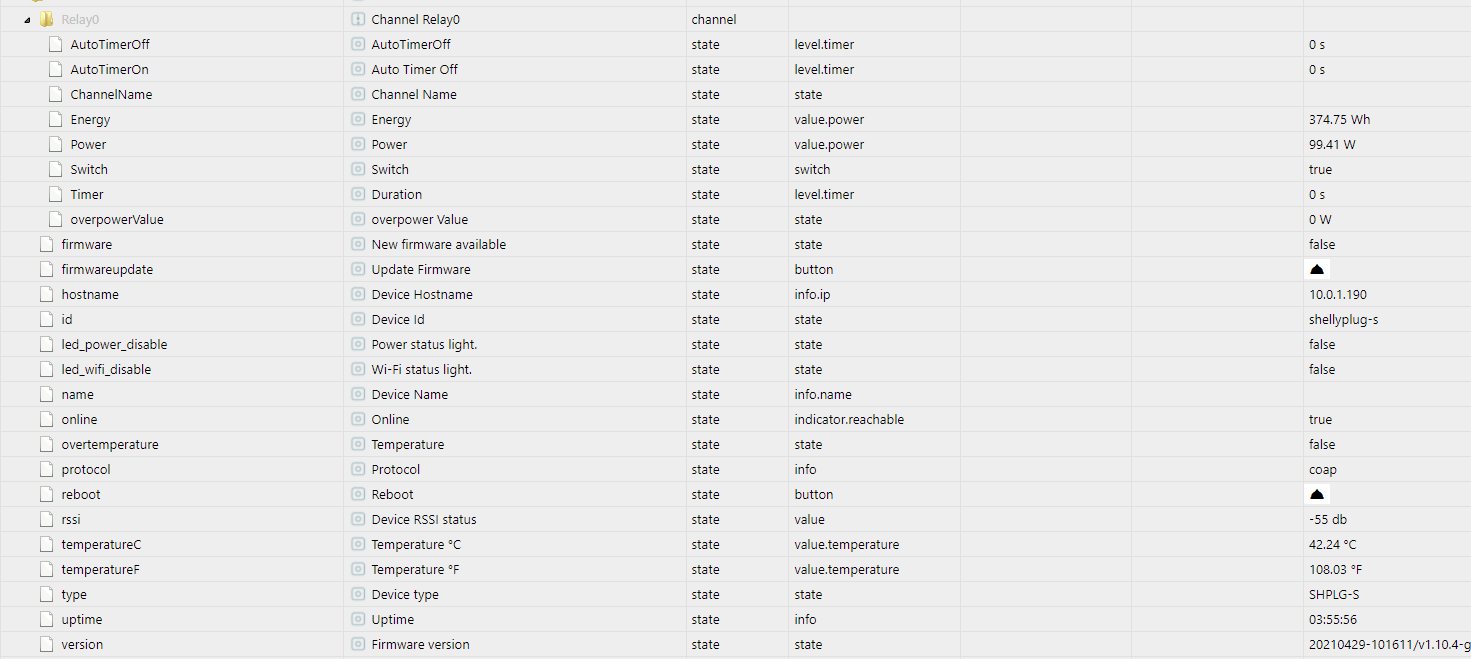1471x659 pixels.
Task: Click the state icon beside Firmware version
Action: (358, 645)
